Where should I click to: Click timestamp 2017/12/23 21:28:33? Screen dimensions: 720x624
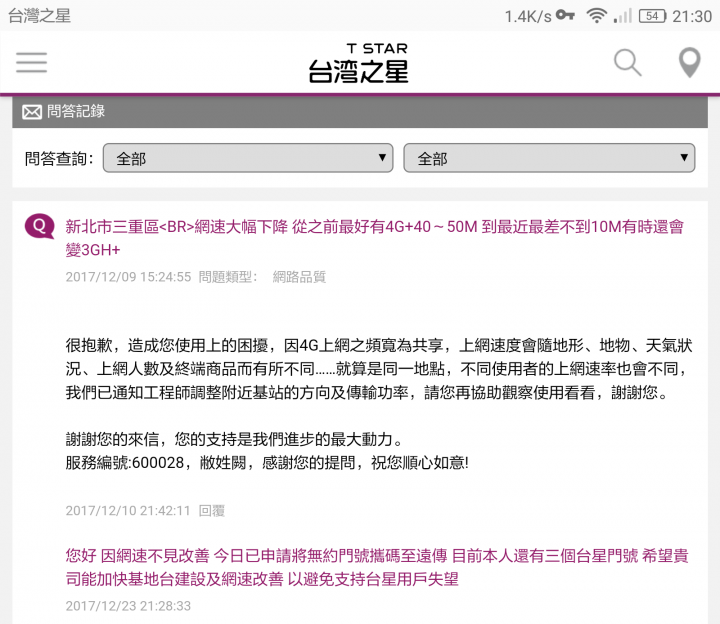(x=128, y=606)
